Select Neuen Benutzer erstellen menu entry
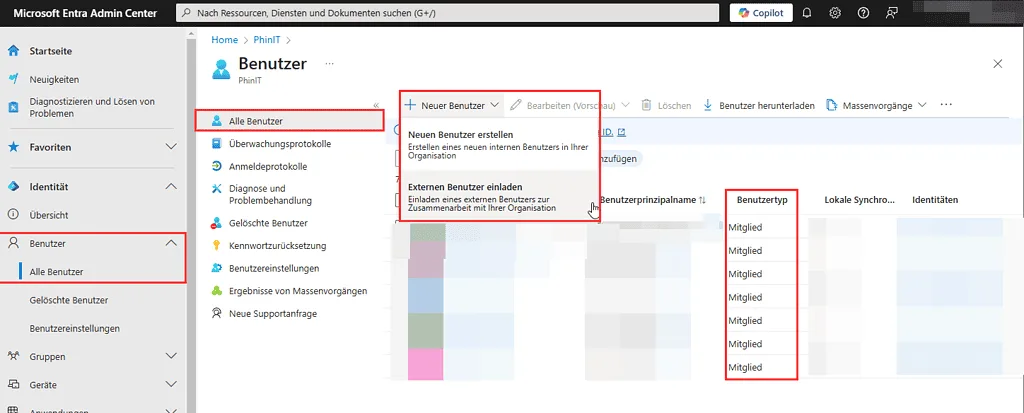The height and width of the screenshot is (413, 1024). coord(460,135)
